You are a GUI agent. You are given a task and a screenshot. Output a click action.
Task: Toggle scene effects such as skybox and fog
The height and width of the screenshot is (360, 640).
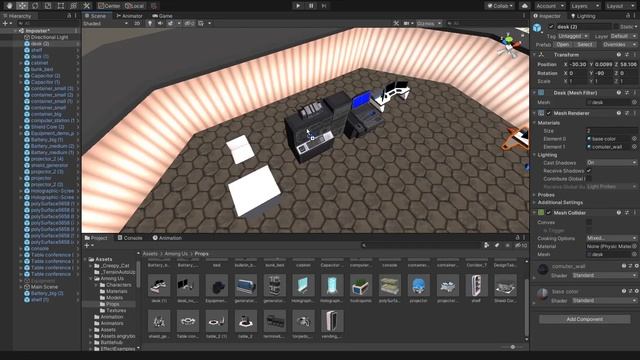[x=170, y=23]
